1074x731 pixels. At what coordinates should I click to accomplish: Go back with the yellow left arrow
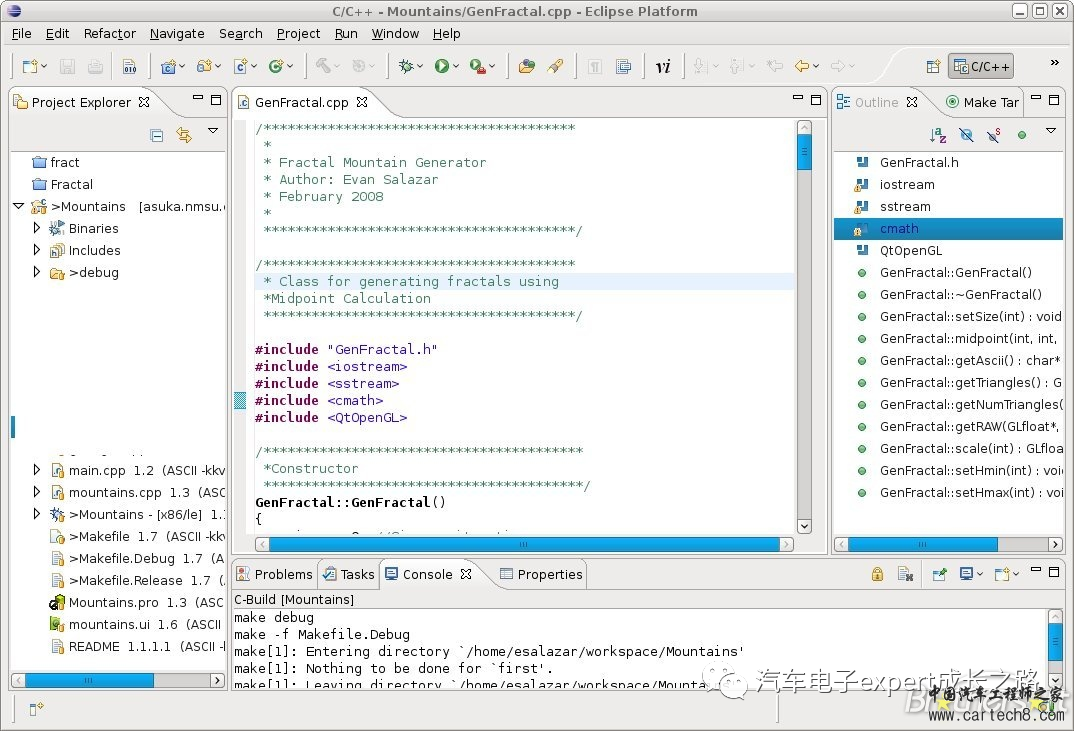pyautogui.click(x=801, y=66)
